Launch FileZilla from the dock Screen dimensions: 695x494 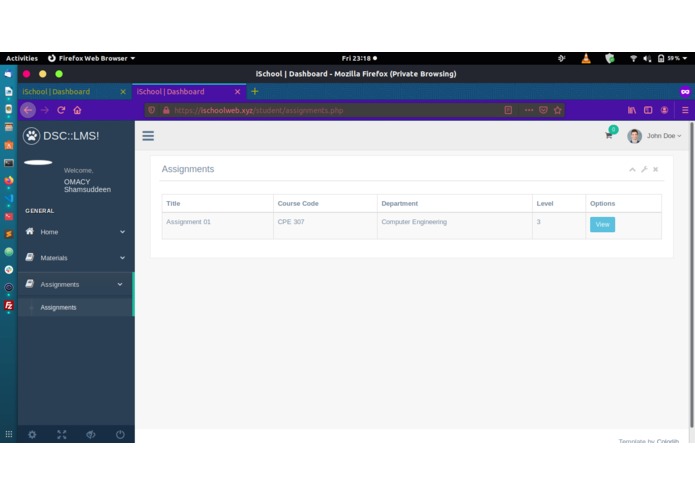9,305
